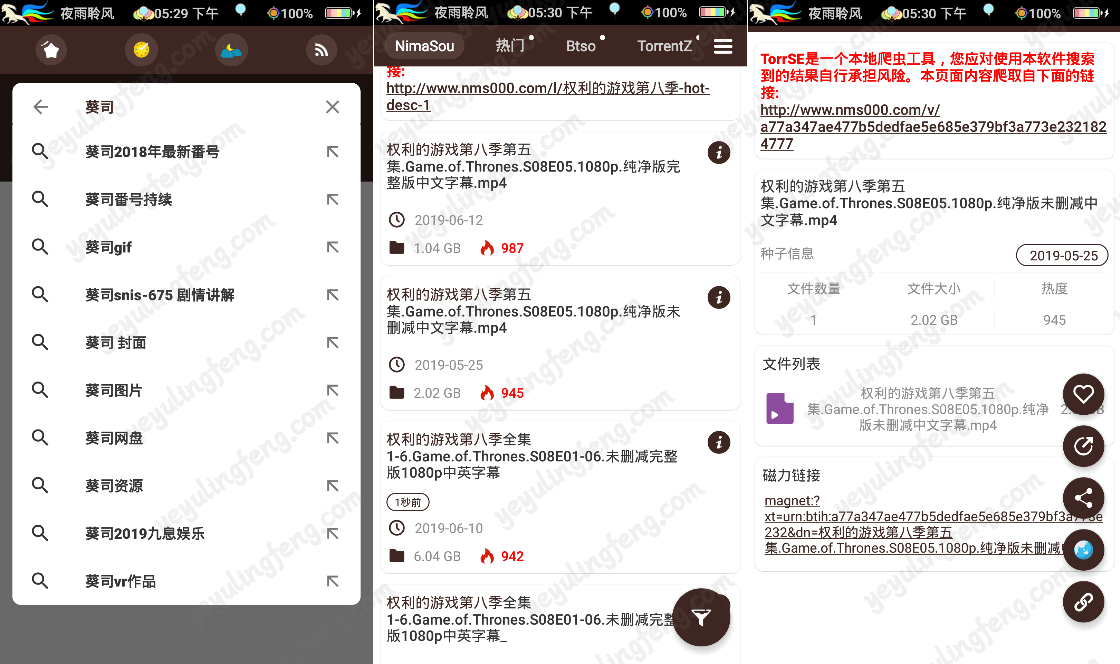Viewport: 1120px width, 664px height.
Task: Open nms000.com/v/ detail page link
Action: coord(933,126)
